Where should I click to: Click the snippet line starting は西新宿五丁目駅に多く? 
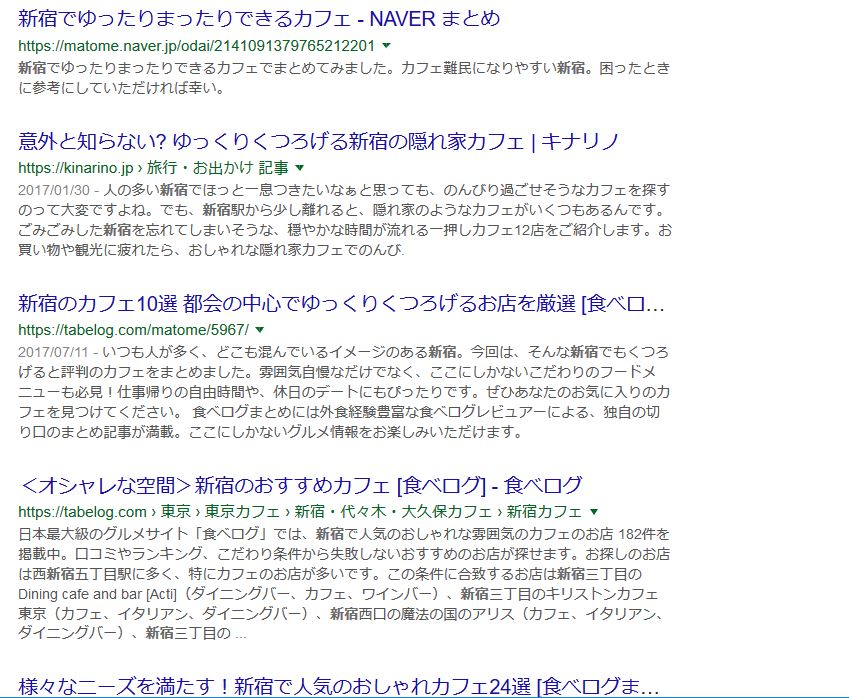click(x=330, y=574)
